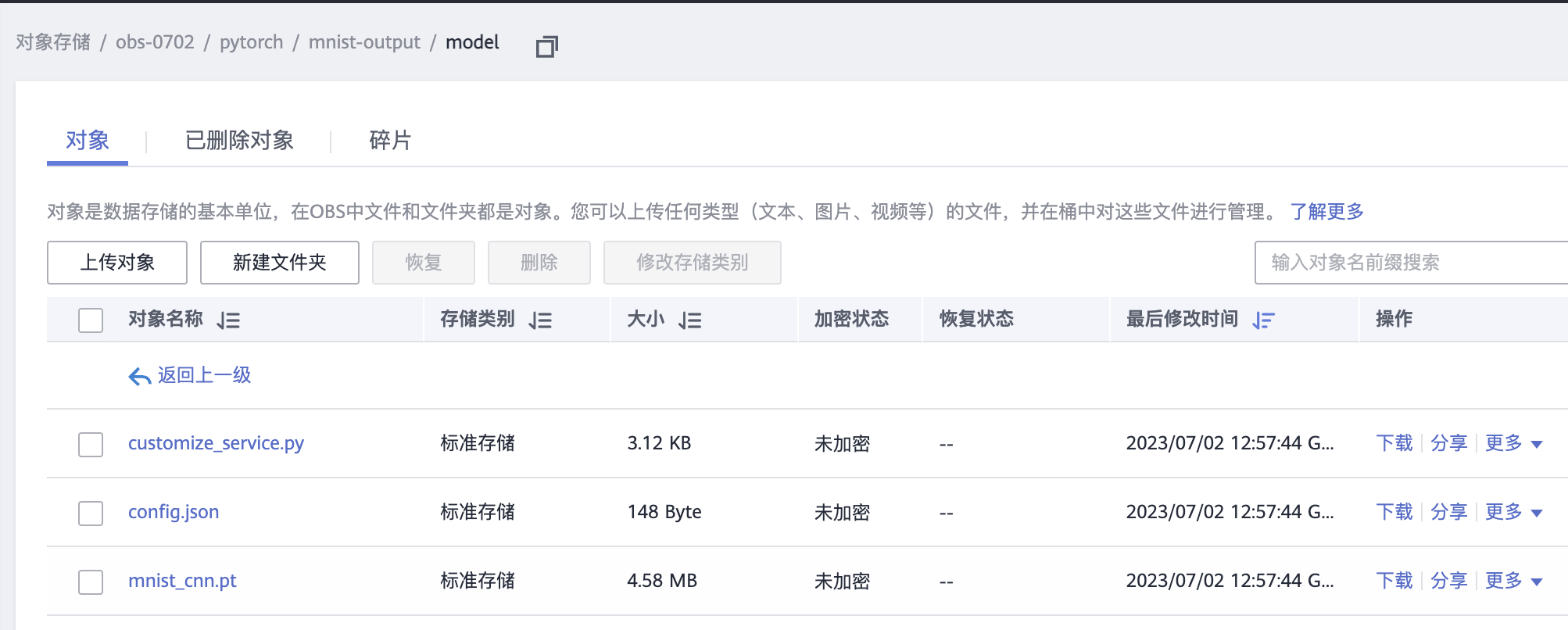Image resolution: width=1568 pixels, height=630 pixels.
Task: Click the 新建文件夹 button
Action: 279,263
